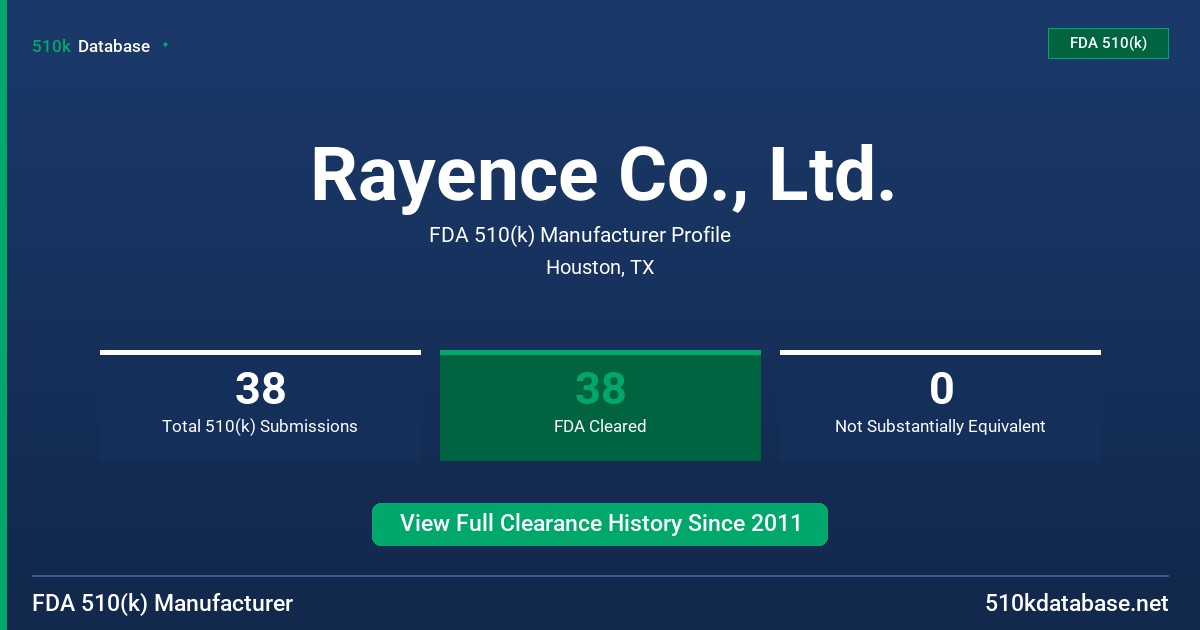Click FDA 510(k) Manufacturer Profile subtitle
The width and height of the screenshot is (1200, 630).
click(580, 235)
